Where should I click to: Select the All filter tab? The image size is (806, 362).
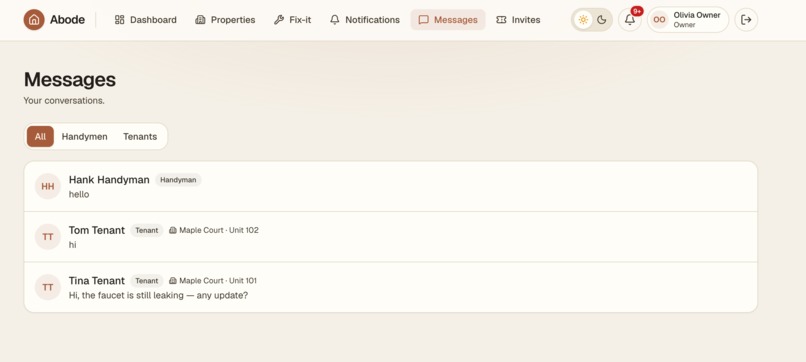40,136
